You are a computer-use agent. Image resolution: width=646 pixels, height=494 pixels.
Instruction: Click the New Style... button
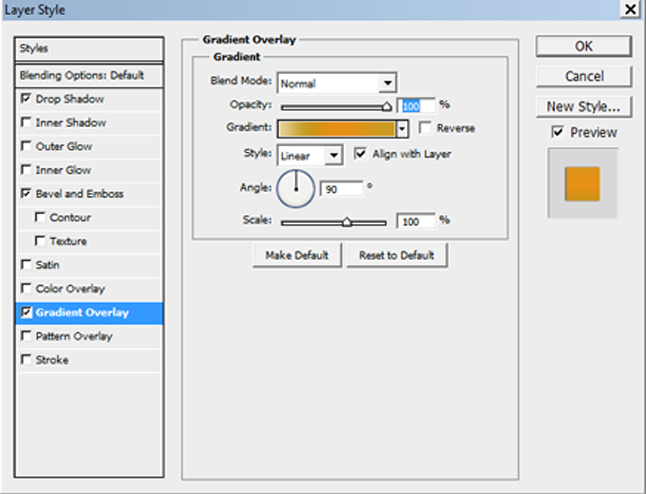[x=583, y=107]
